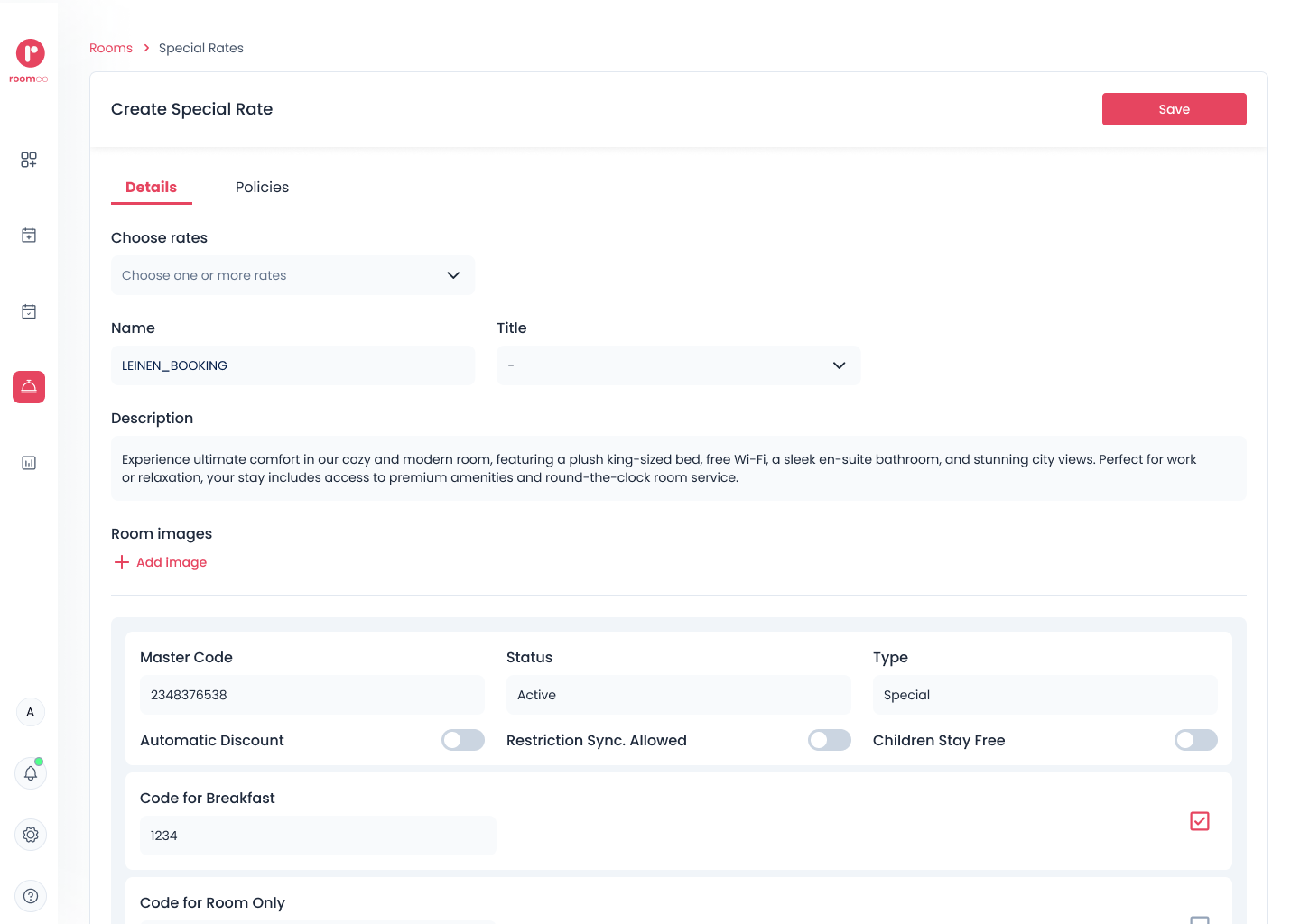
Task: Enable the Restriction Sync. Allowed switch
Action: 830,740
